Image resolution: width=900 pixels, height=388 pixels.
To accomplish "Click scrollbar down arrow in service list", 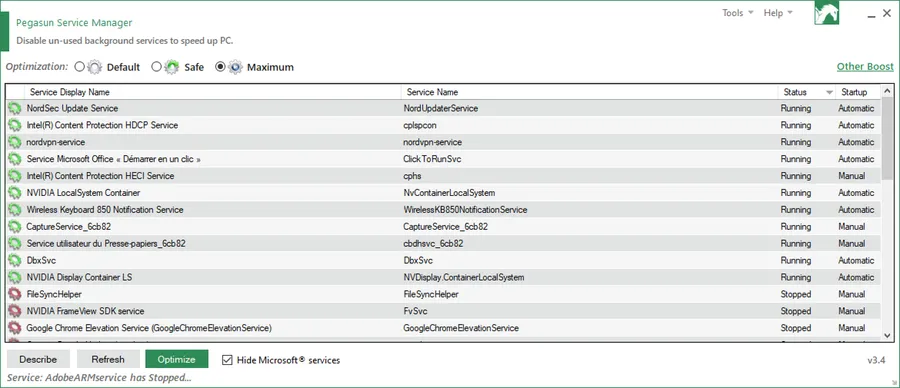I will pyautogui.click(x=887, y=336).
